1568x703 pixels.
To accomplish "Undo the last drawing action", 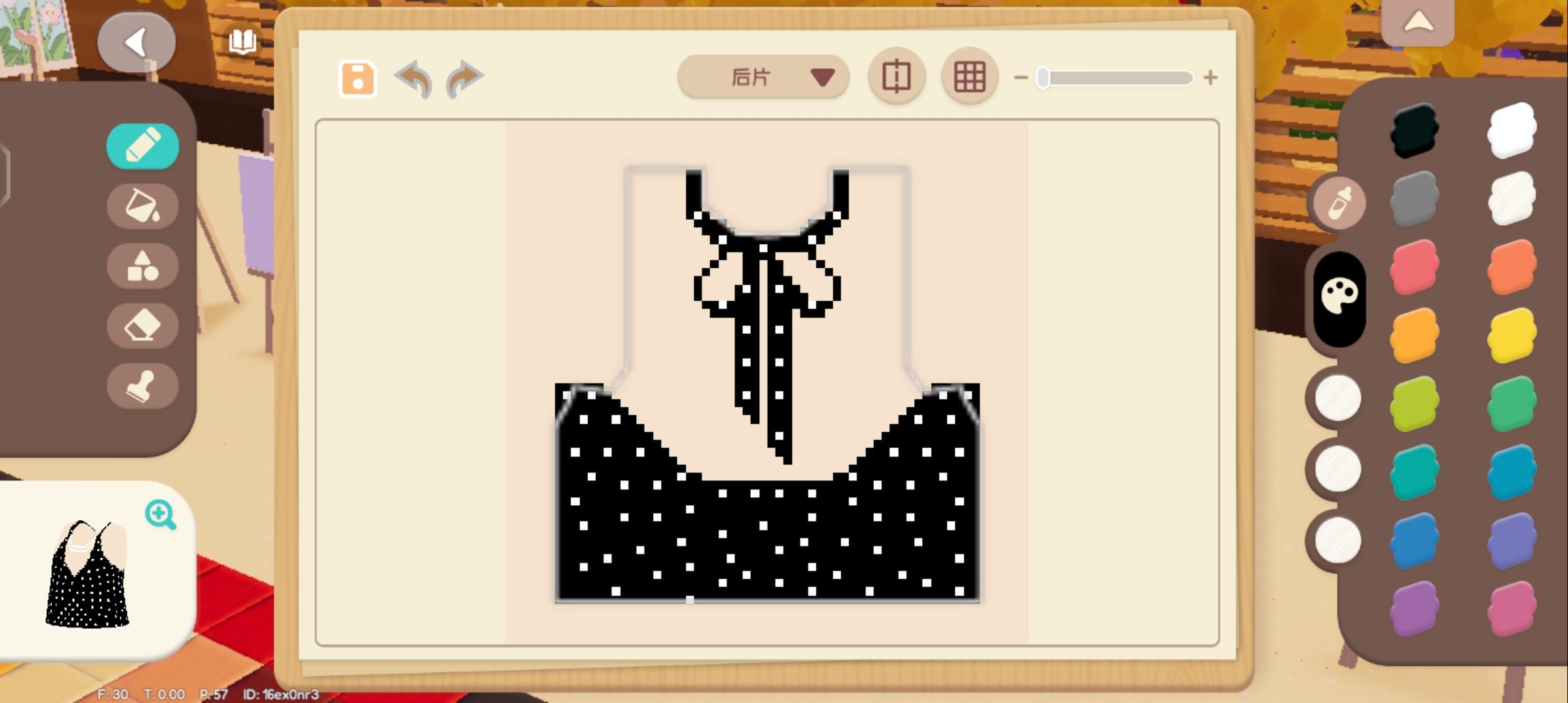I will pyautogui.click(x=414, y=79).
